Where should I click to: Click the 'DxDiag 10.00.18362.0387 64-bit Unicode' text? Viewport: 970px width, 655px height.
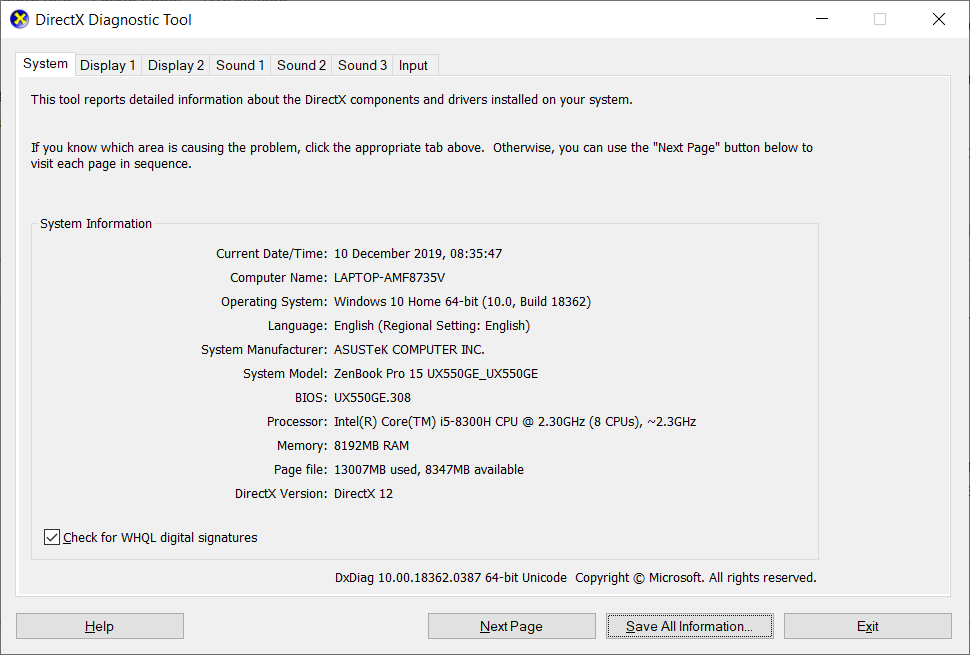click(451, 578)
